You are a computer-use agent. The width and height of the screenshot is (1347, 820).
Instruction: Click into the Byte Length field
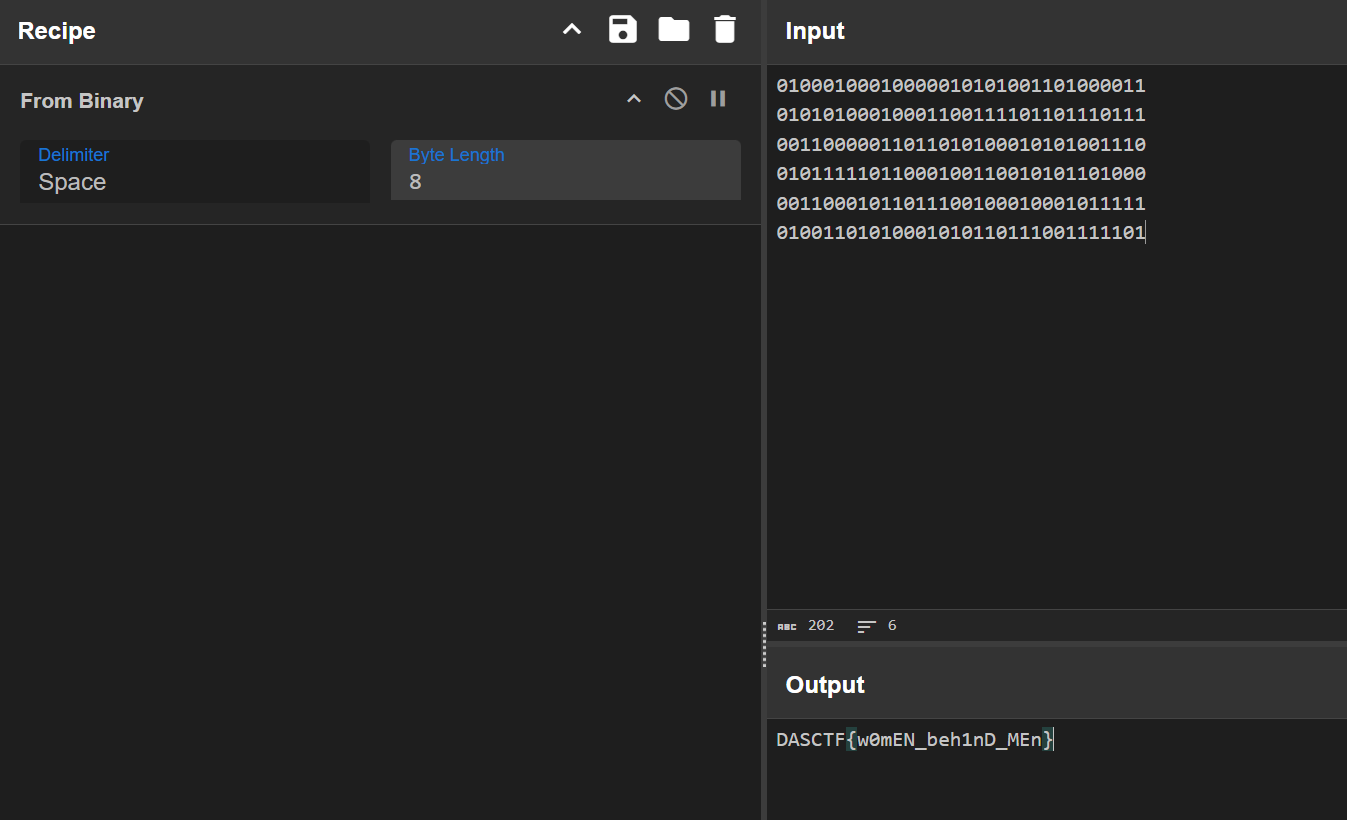(x=565, y=182)
